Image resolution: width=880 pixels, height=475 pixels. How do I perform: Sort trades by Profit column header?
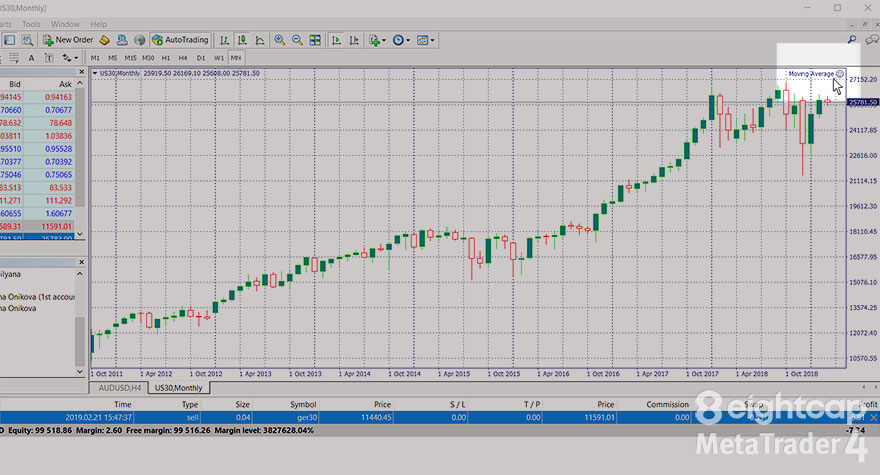point(868,404)
